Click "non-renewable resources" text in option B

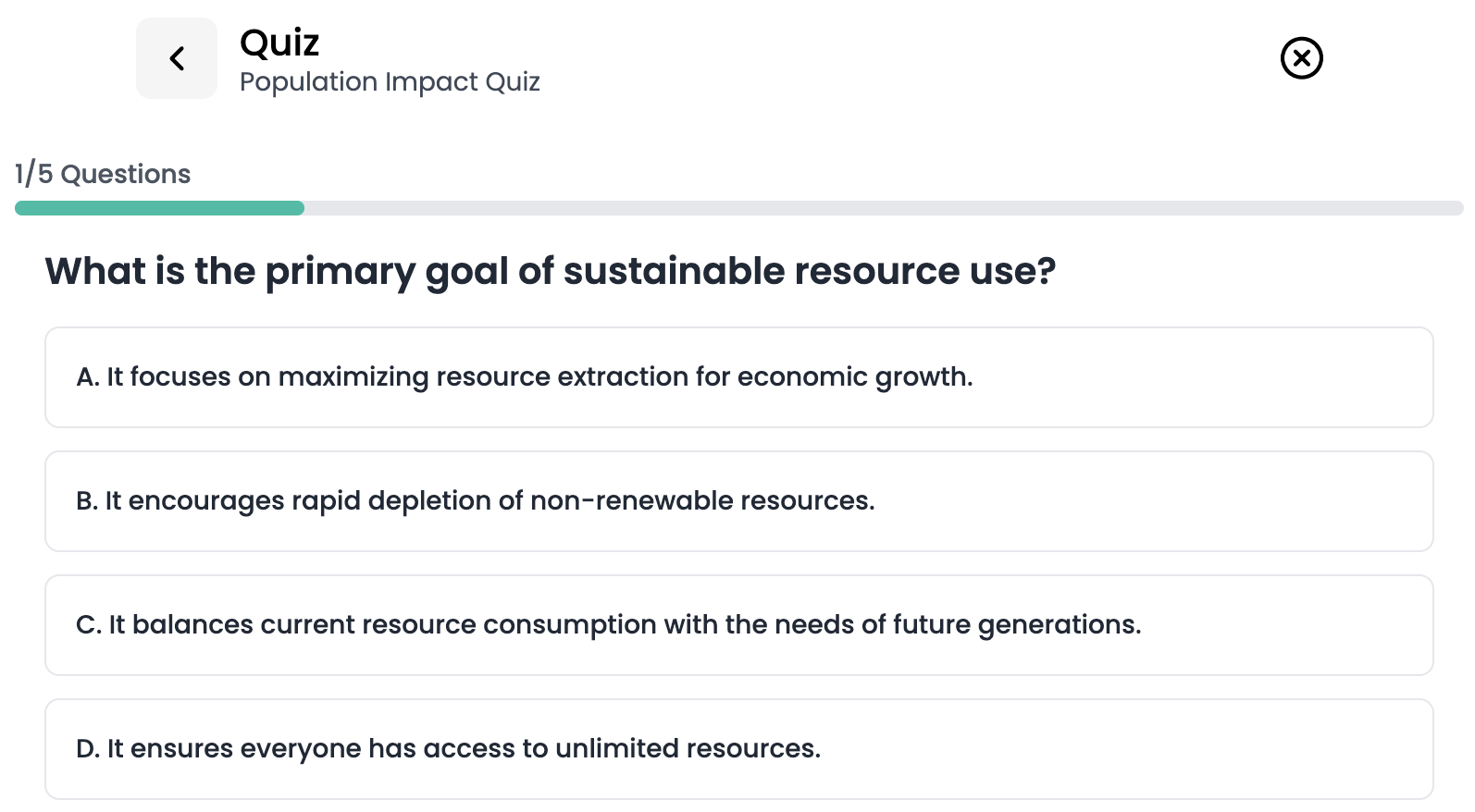pos(701,501)
